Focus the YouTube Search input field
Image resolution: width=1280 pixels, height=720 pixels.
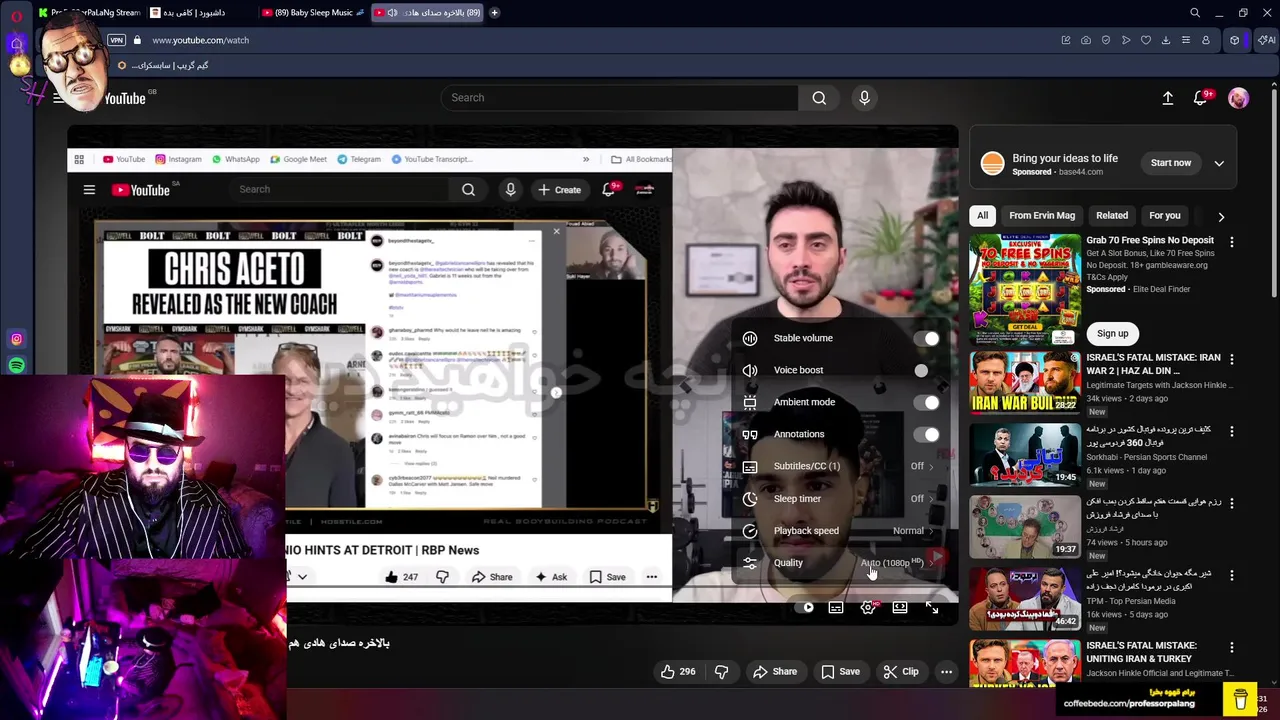(619, 98)
